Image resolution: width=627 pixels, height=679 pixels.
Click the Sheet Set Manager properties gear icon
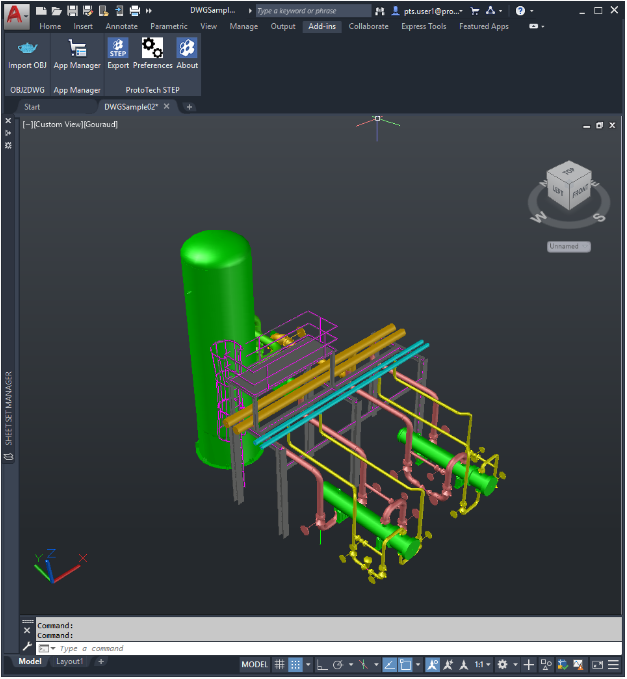[x=8, y=146]
